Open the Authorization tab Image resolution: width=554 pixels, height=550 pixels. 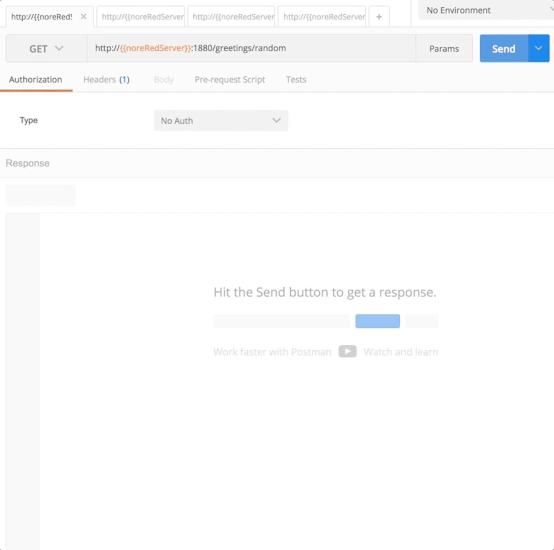[36, 79]
